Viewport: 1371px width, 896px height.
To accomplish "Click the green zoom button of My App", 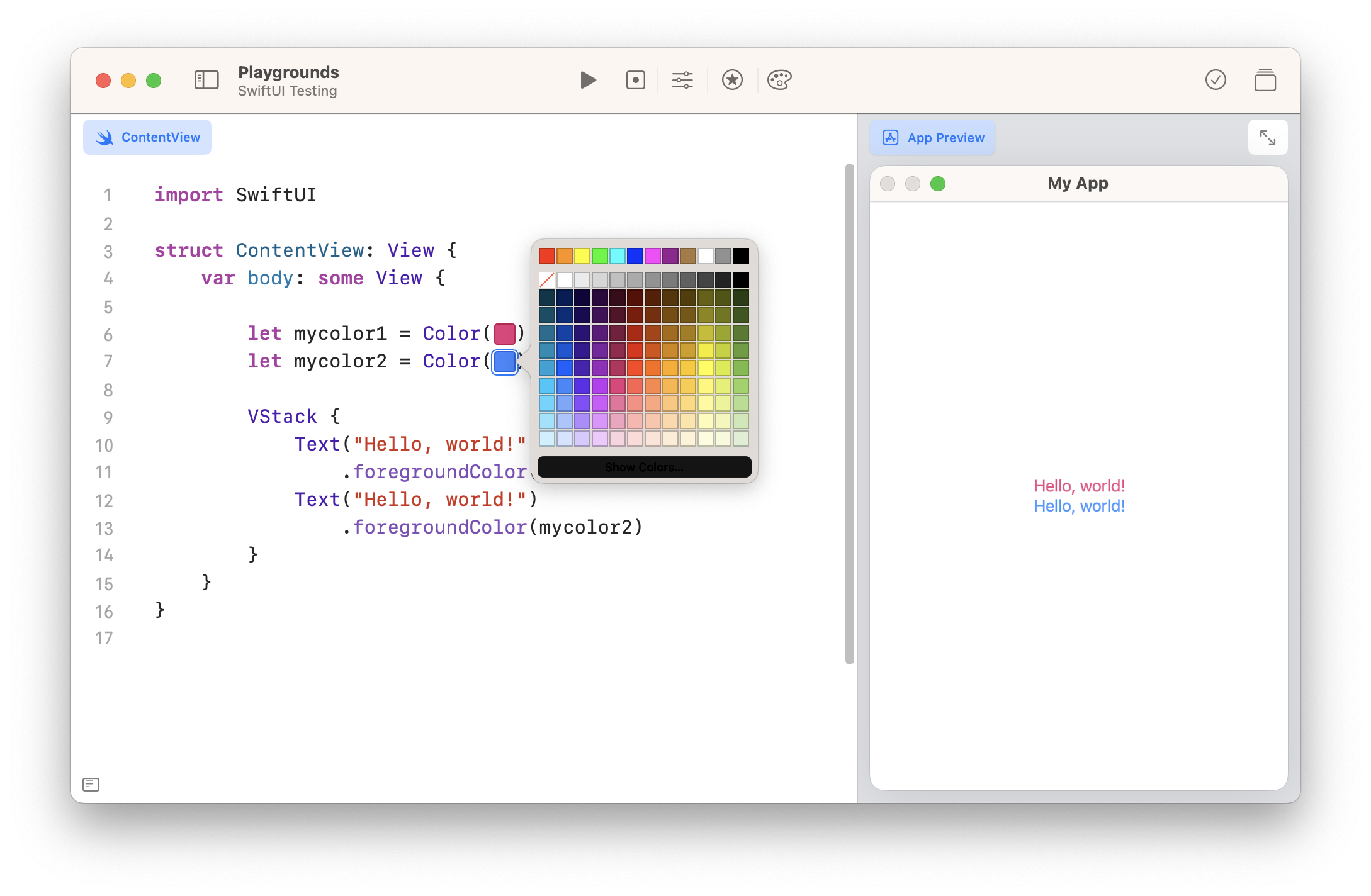I will (x=938, y=183).
